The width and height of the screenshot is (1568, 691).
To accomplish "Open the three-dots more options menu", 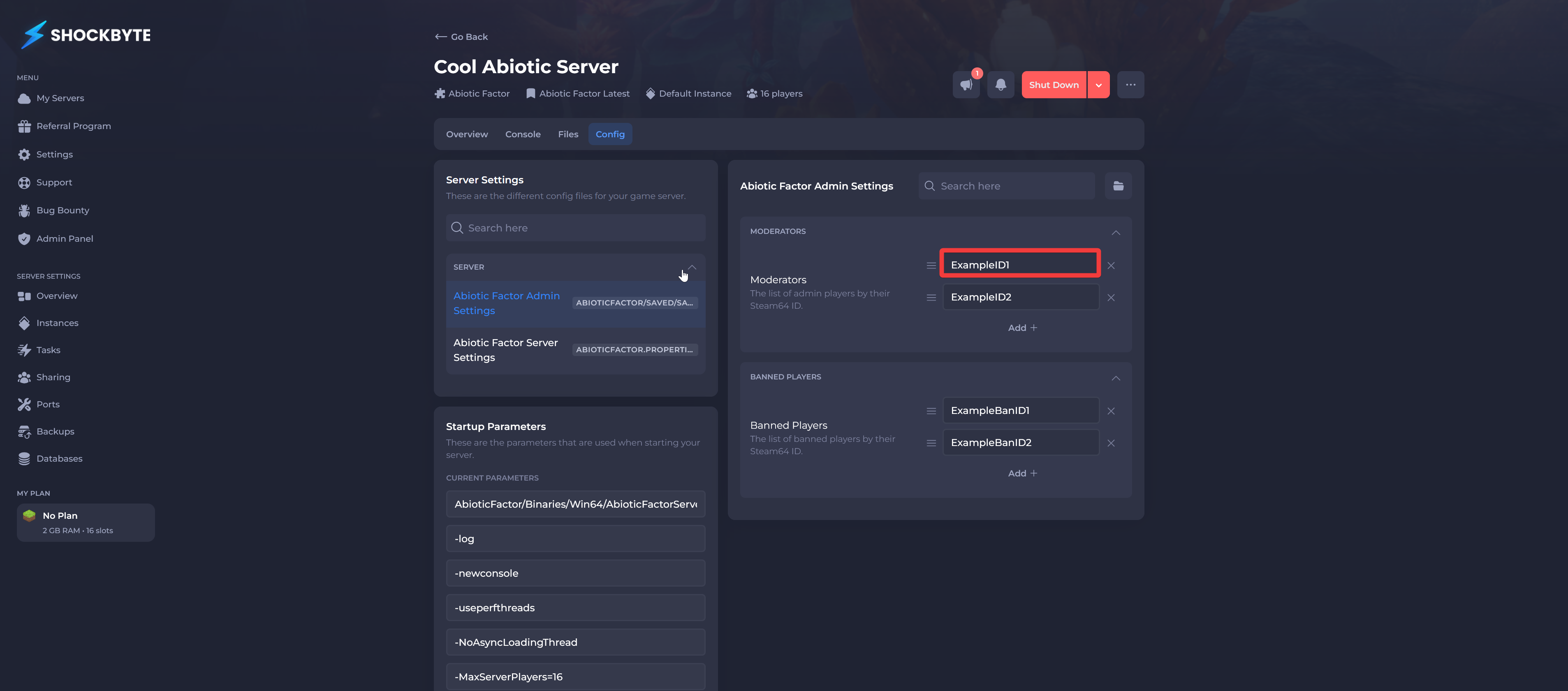I will click(x=1130, y=85).
